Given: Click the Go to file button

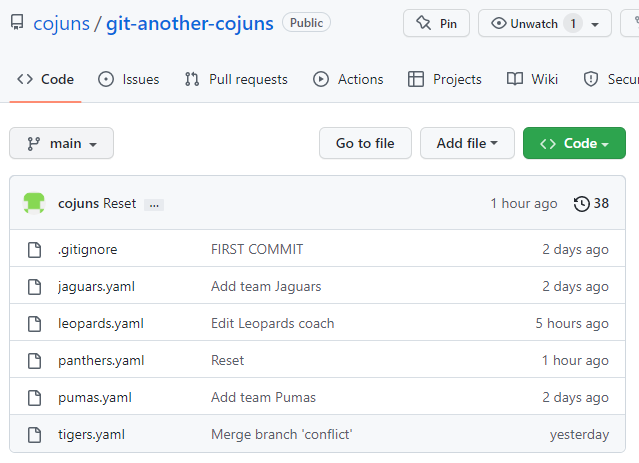Looking at the screenshot, I should [x=365, y=143].
